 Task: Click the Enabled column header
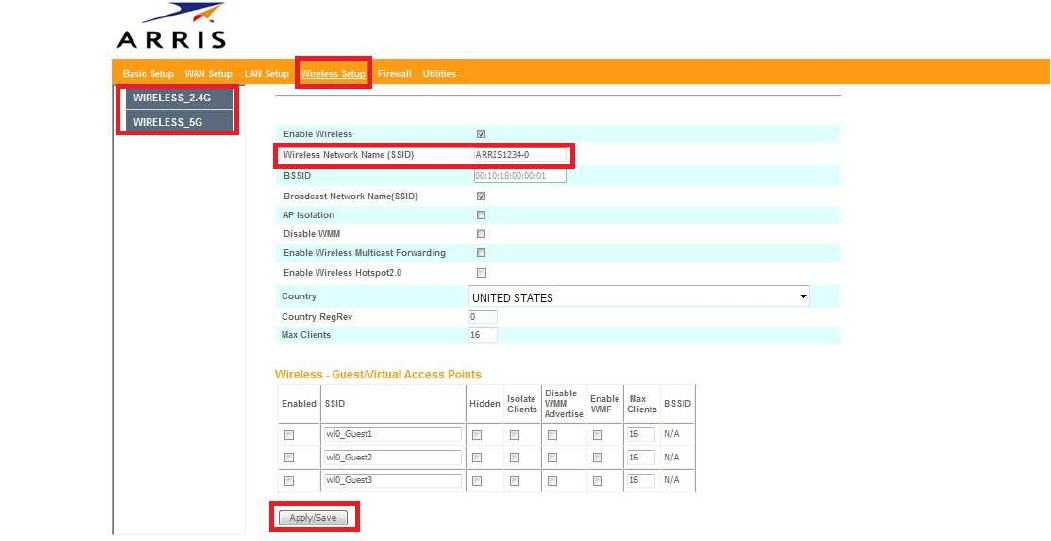299,404
